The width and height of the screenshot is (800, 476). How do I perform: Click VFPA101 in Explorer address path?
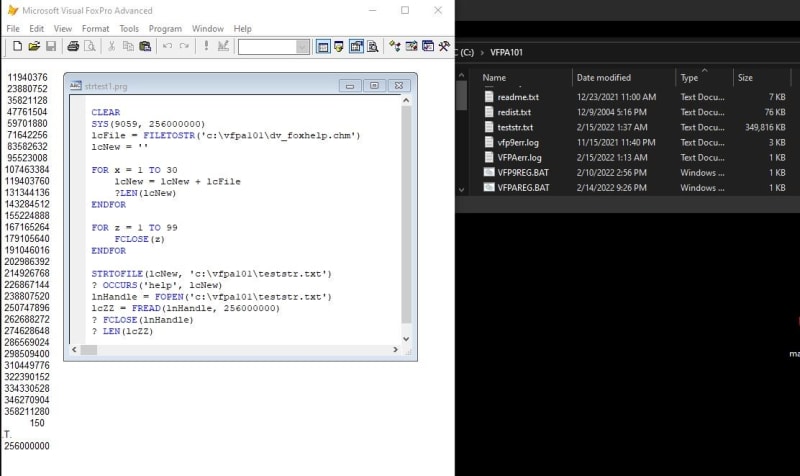click(506, 52)
